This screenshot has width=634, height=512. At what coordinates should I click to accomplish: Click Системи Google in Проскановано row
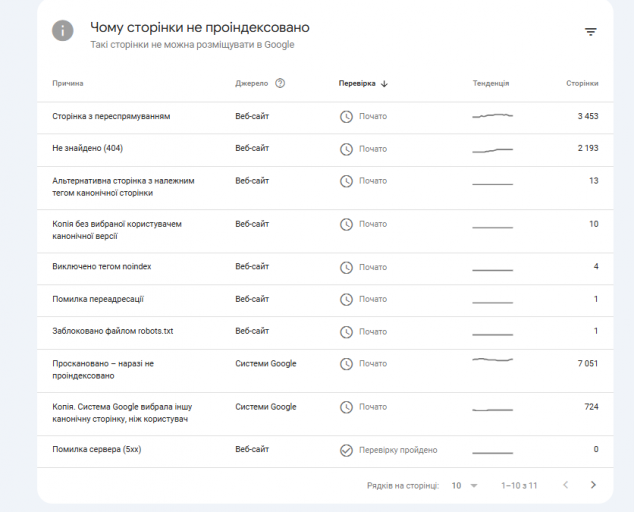[x=266, y=364]
